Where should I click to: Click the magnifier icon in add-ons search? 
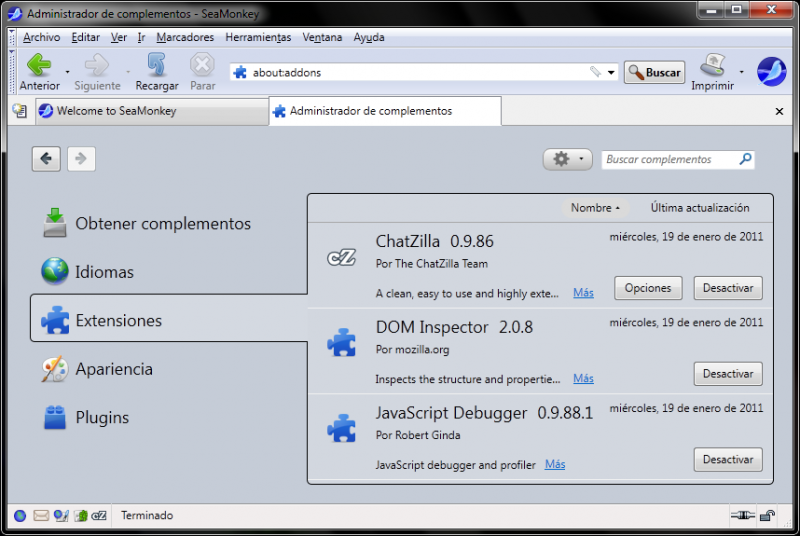tap(745, 159)
